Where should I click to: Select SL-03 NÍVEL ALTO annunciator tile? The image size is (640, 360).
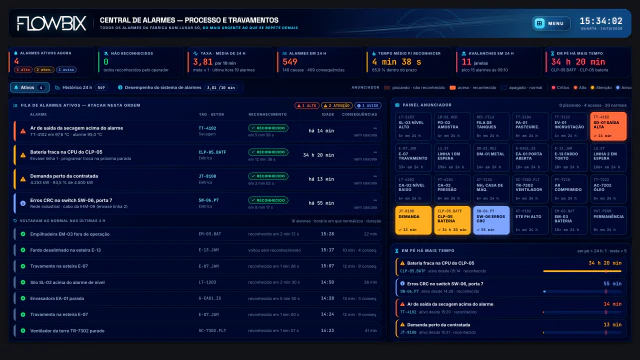413,127
